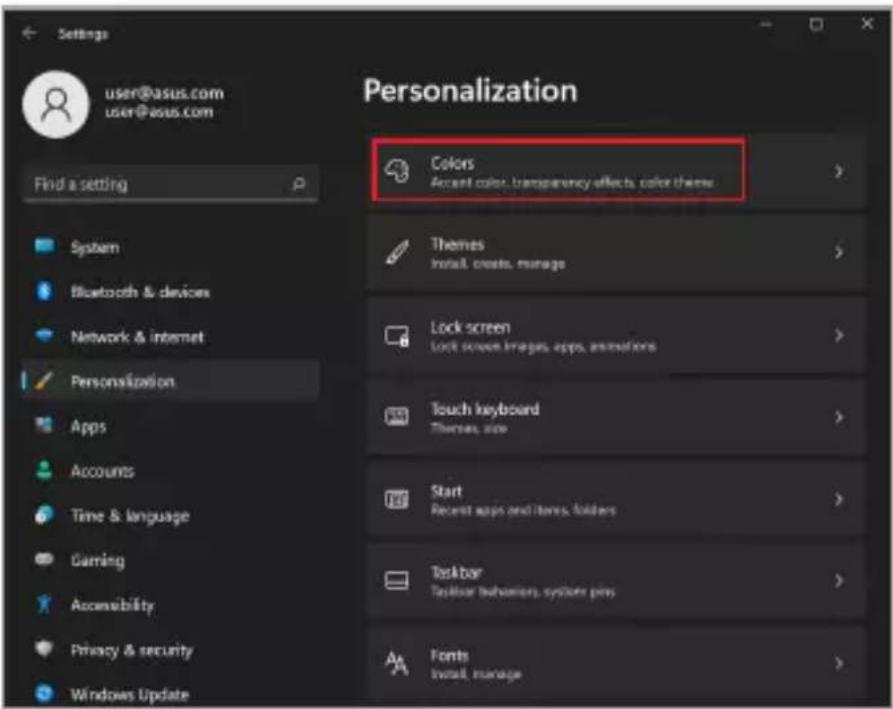Click the Personalization paintbrush icon in sidebar

pyautogui.click(x=44, y=380)
